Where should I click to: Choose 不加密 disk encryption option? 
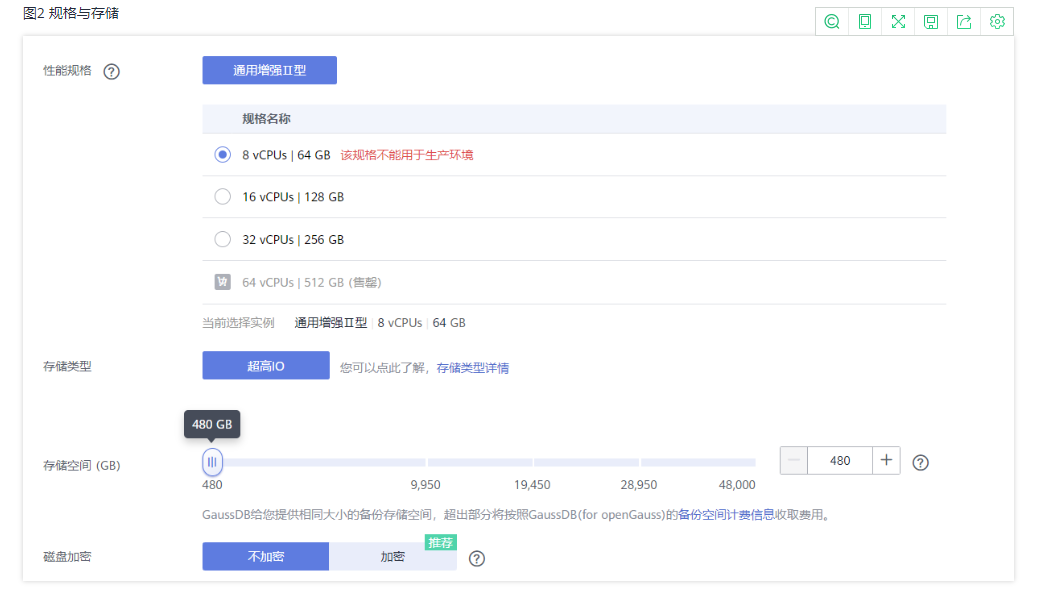(266, 556)
